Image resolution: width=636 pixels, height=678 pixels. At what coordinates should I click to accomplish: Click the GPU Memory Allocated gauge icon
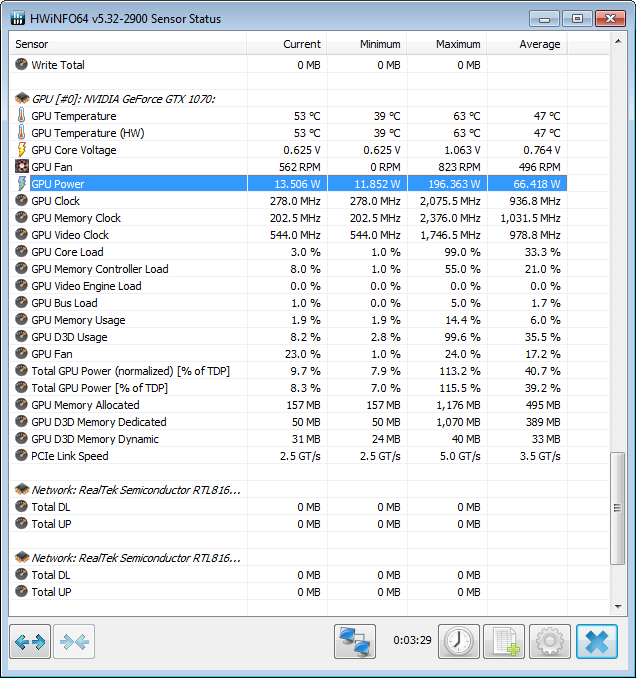click(21, 404)
